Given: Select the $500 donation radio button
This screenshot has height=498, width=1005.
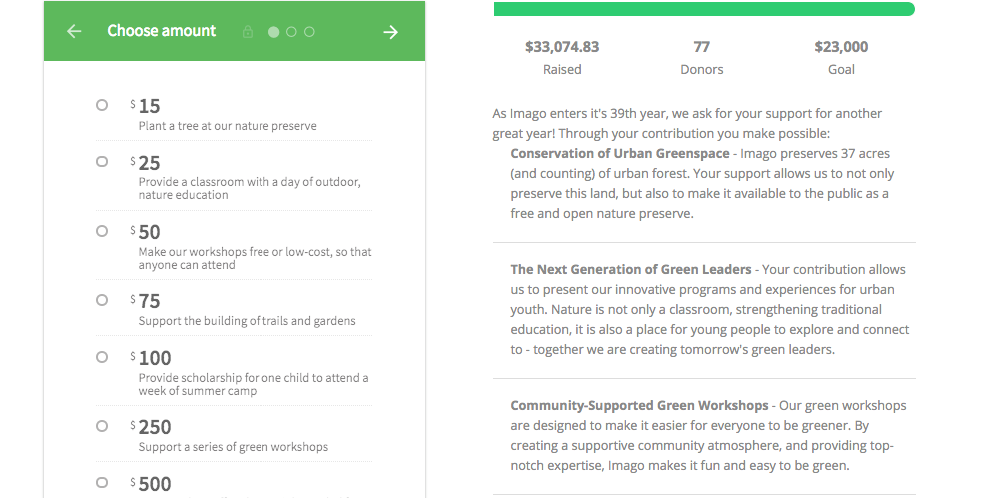Looking at the screenshot, I should coord(102,483).
